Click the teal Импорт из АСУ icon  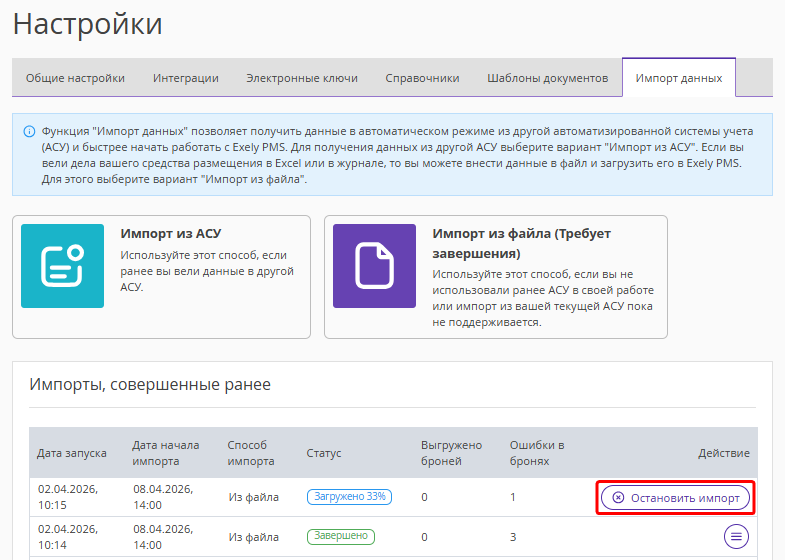63,266
